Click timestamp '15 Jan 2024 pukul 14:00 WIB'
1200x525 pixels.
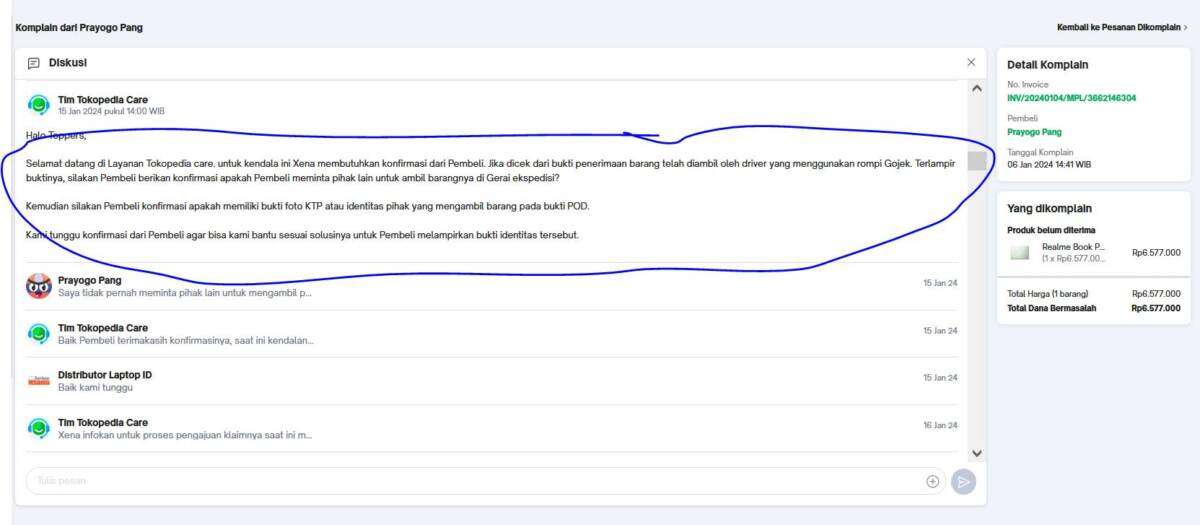click(x=111, y=111)
